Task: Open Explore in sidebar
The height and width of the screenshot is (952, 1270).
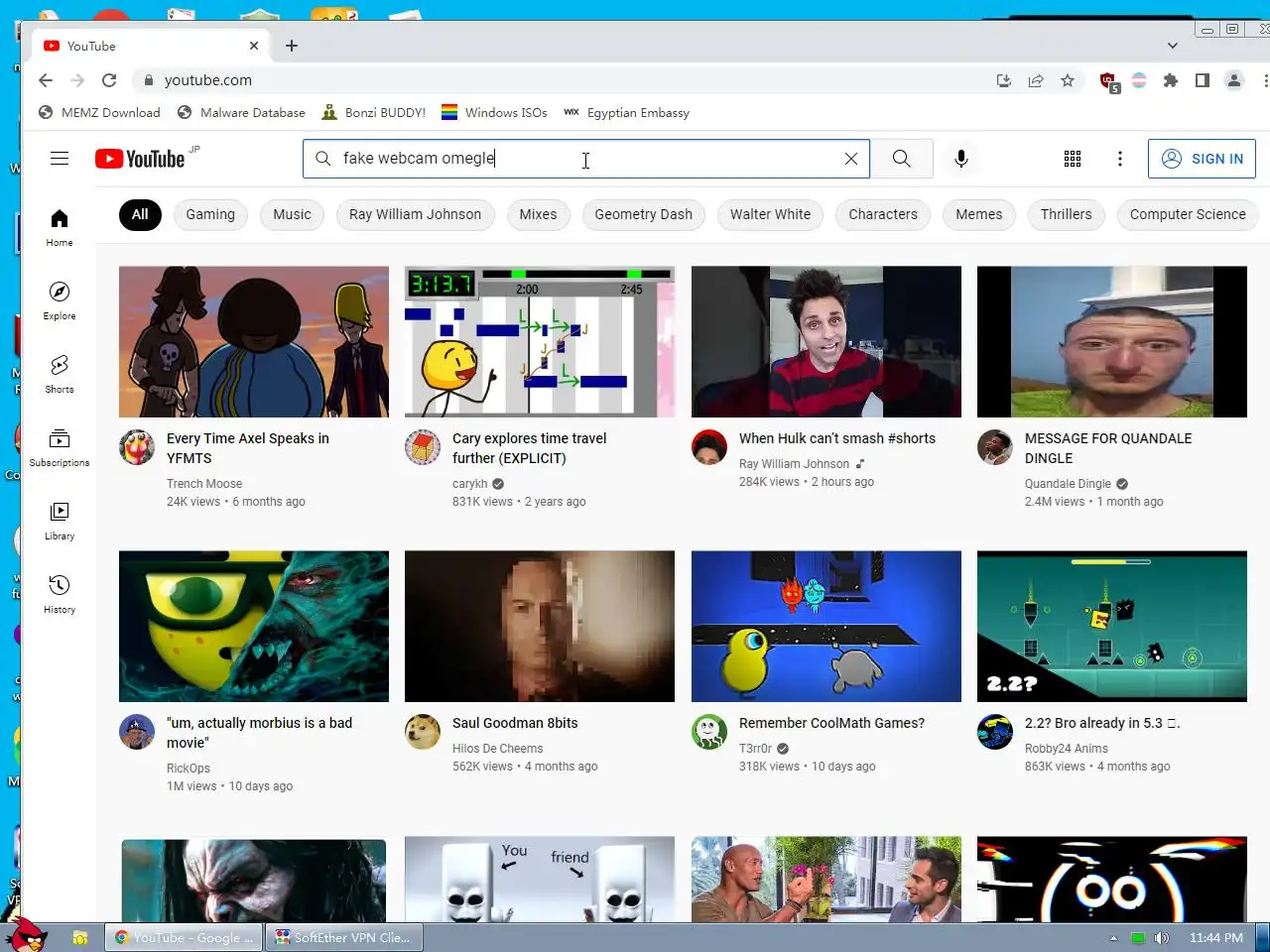Action: [x=60, y=301]
